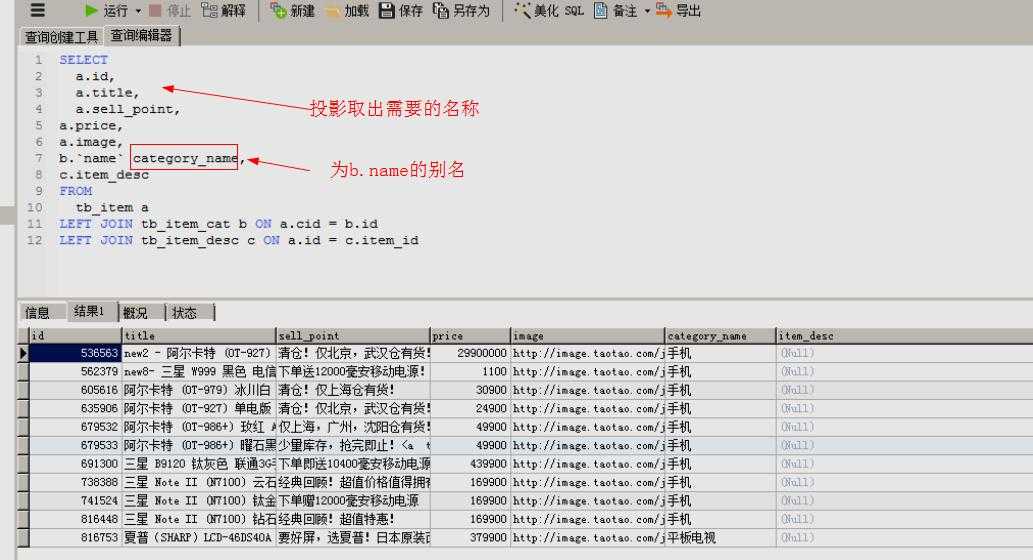This screenshot has width=1033, height=560.
Task: Click the price column header
Action: pos(470,335)
